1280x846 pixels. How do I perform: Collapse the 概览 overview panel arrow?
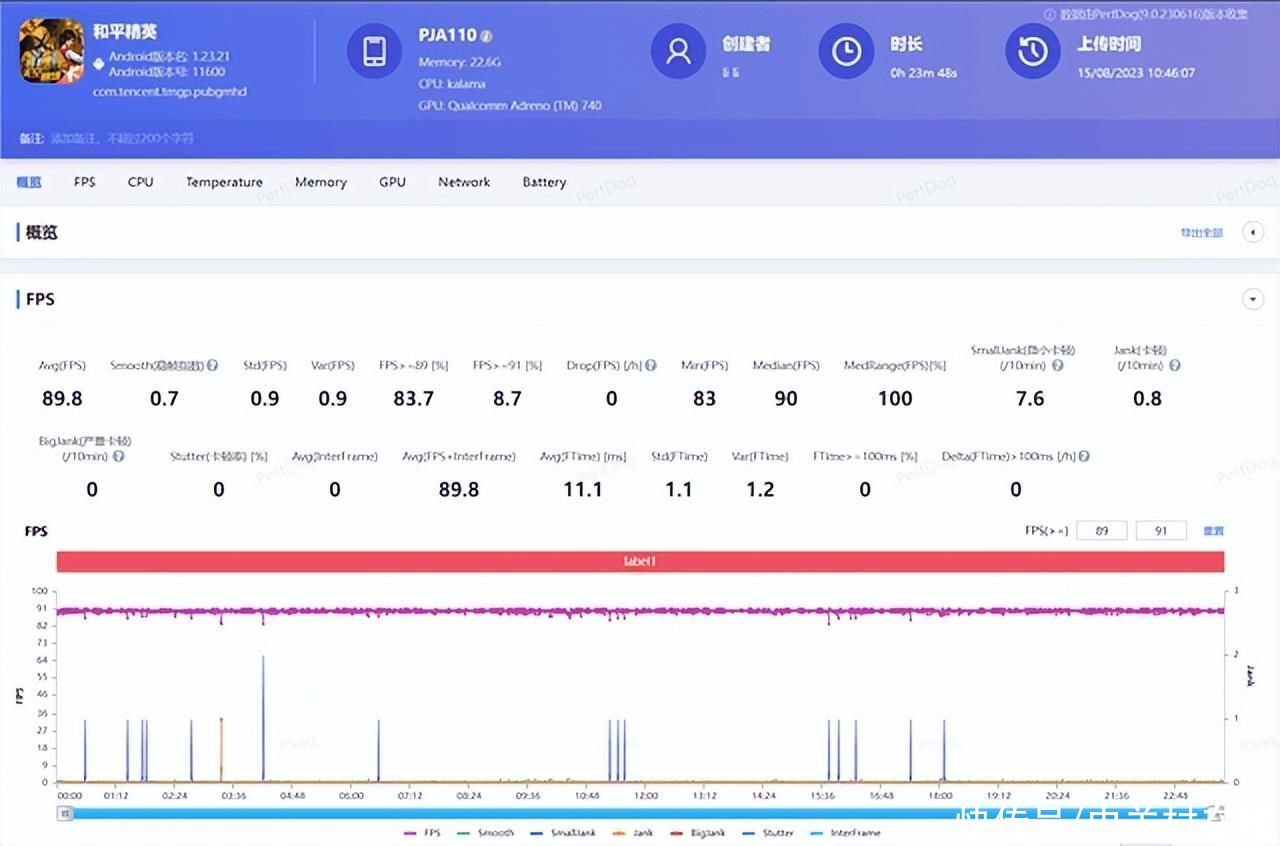click(x=1252, y=232)
